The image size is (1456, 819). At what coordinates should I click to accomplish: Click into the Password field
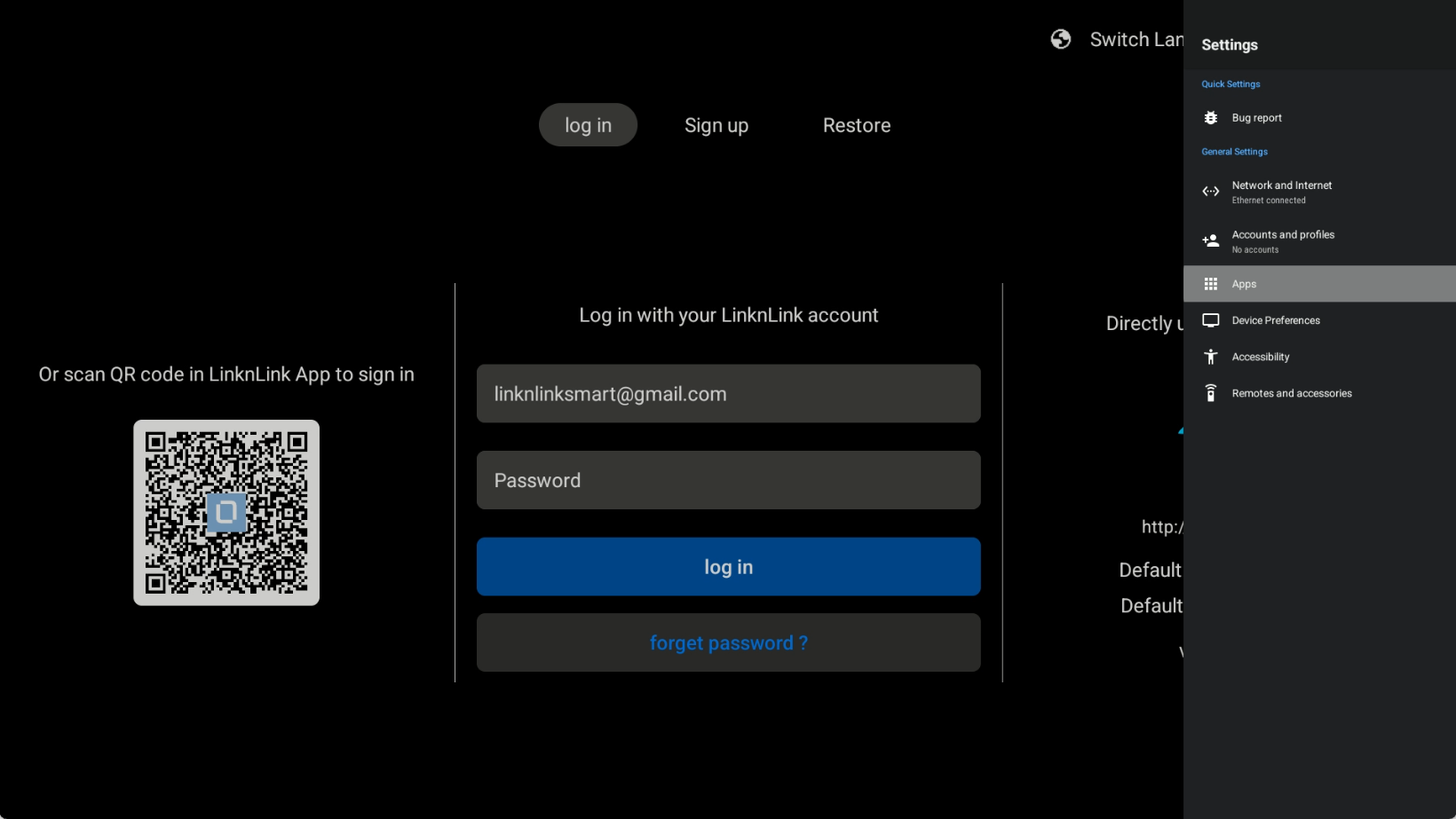728,480
